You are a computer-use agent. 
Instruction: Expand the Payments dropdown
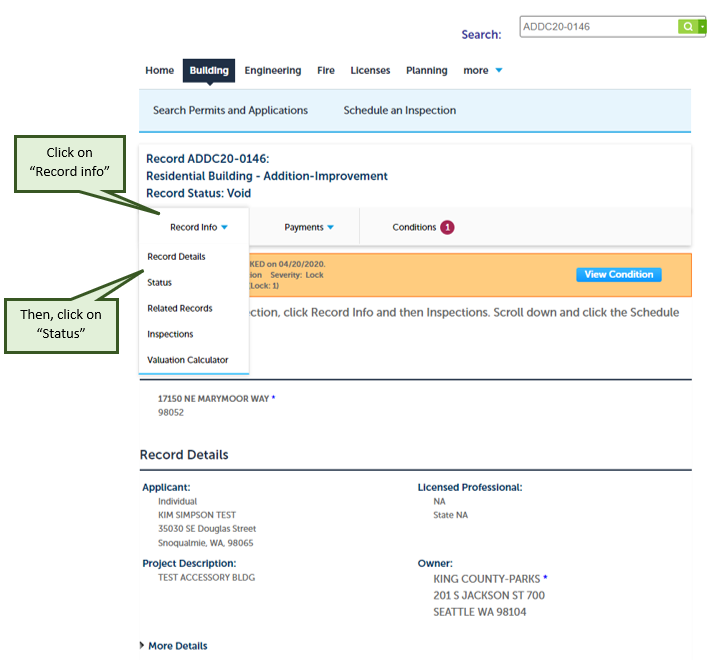pos(309,227)
